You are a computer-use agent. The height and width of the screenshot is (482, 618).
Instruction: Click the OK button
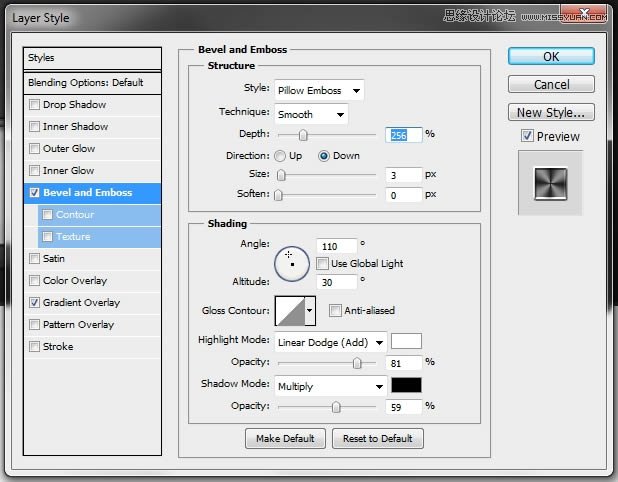pyautogui.click(x=551, y=56)
